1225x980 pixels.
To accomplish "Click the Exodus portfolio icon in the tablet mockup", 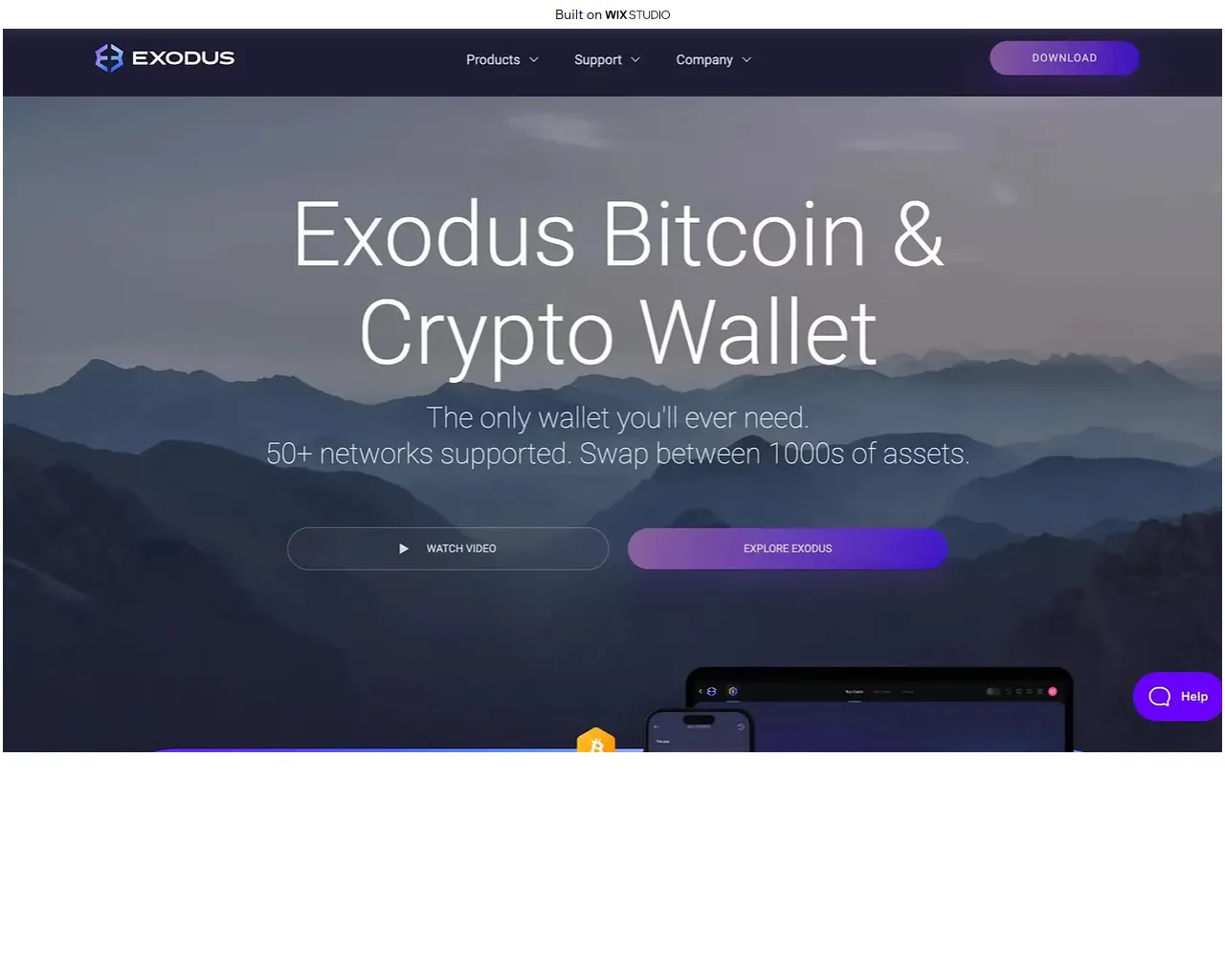I will [x=712, y=691].
